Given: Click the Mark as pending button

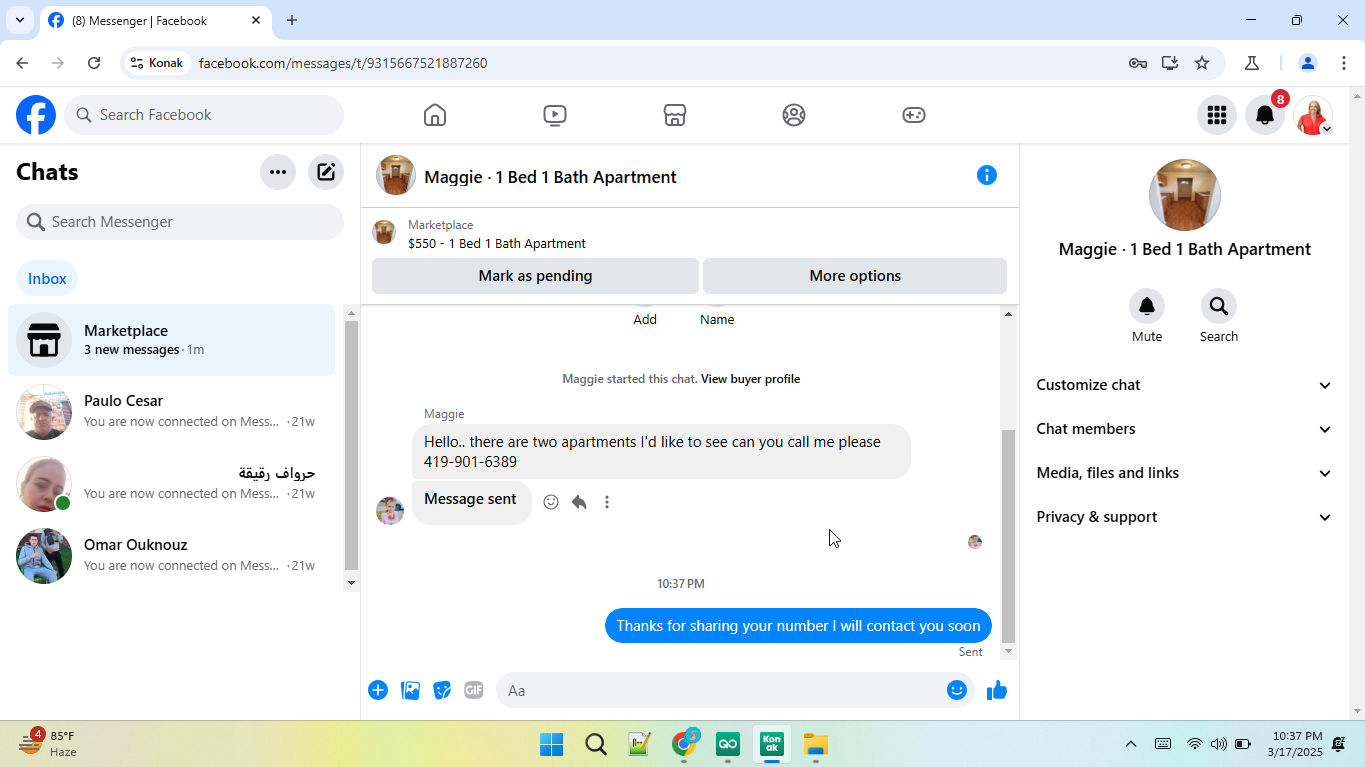Looking at the screenshot, I should coord(535,276).
